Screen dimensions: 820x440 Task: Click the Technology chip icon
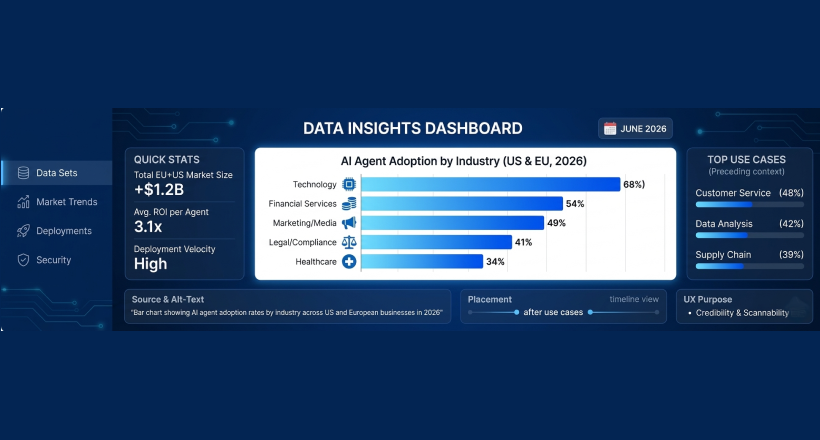pyautogui.click(x=349, y=184)
